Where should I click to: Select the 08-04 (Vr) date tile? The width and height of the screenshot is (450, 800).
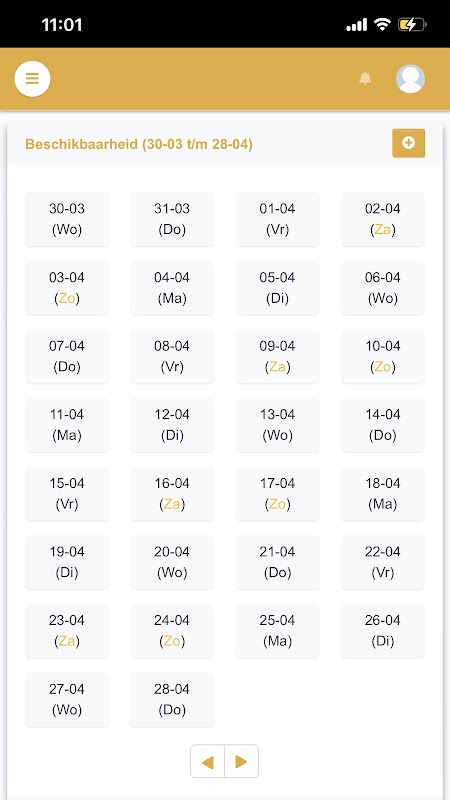click(x=172, y=357)
